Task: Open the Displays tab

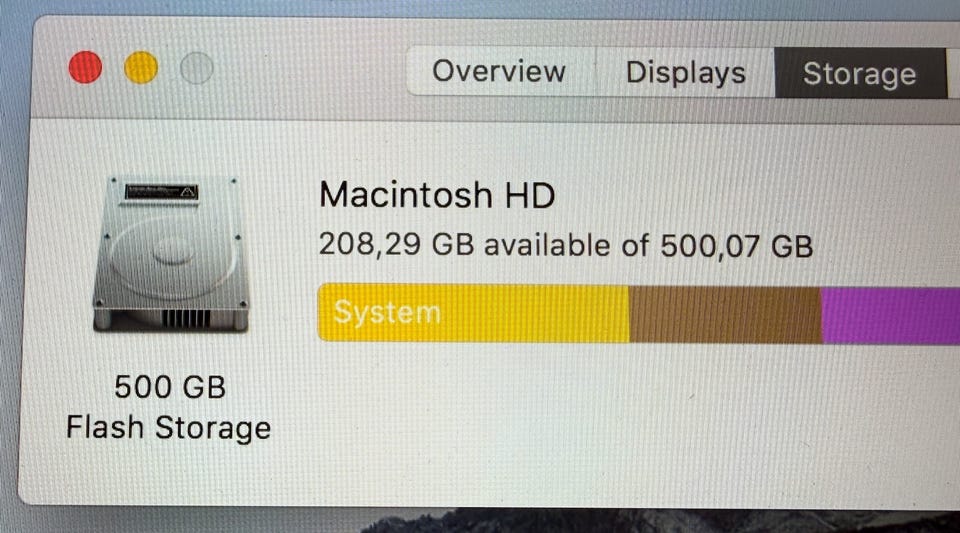Action: click(685, 72)
